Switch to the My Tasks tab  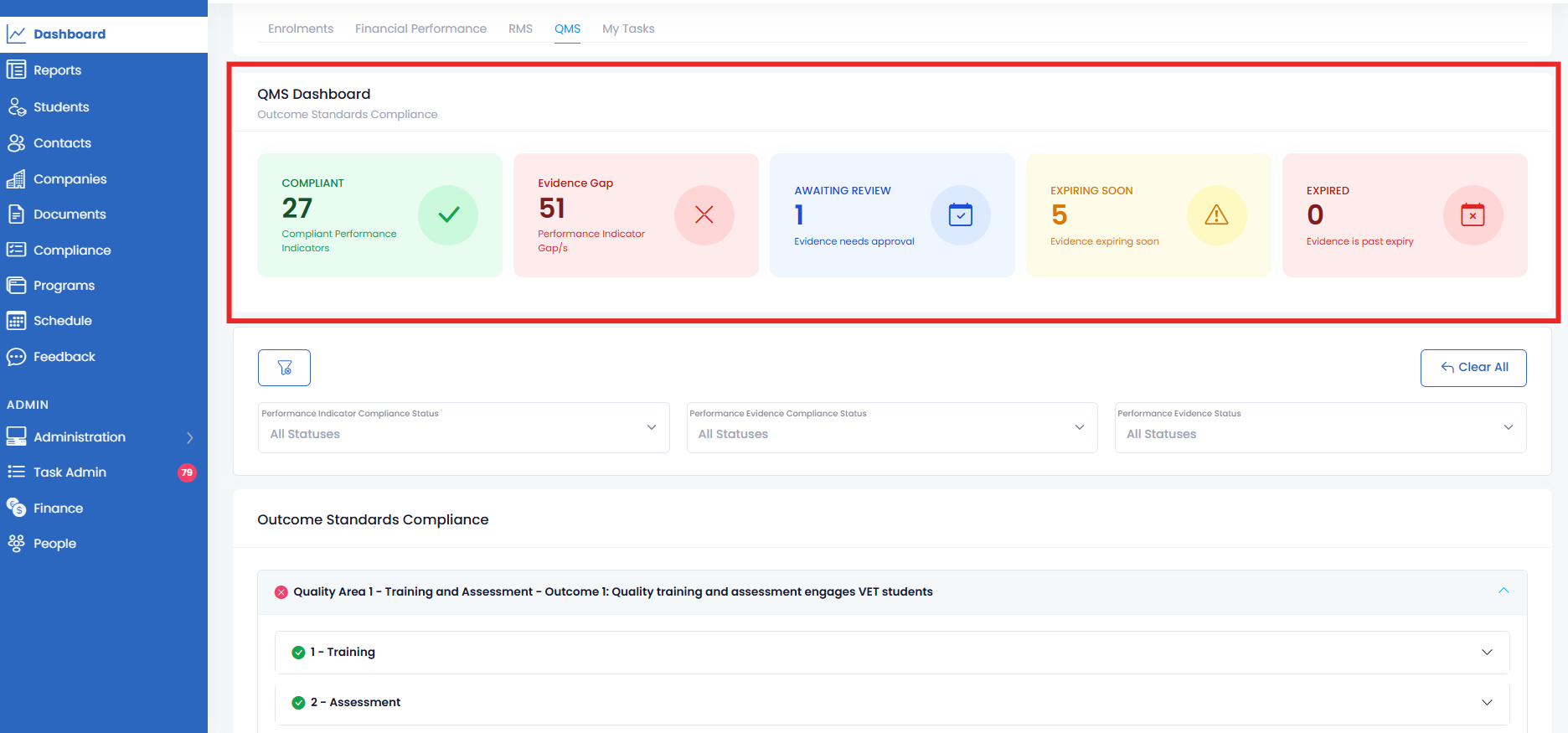point(628,28)
